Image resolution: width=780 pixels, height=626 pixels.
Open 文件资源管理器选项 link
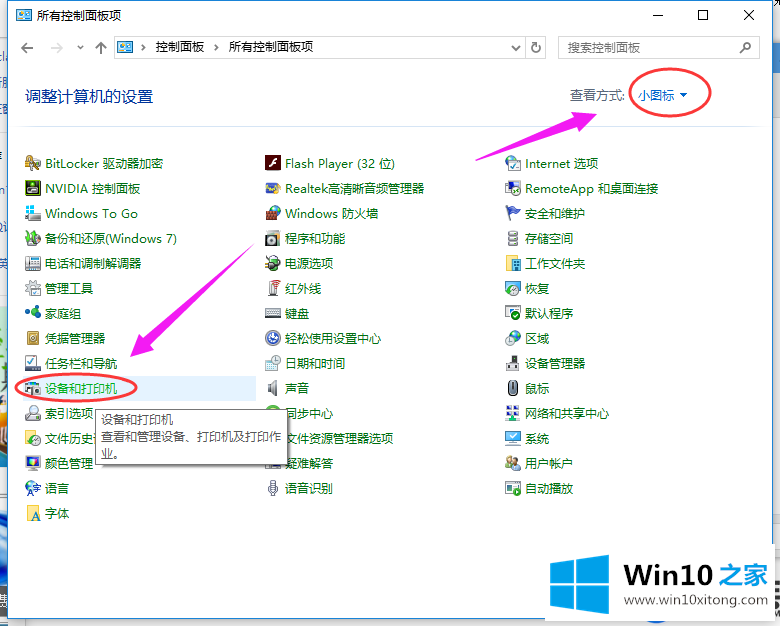click(x=340, y=438)
